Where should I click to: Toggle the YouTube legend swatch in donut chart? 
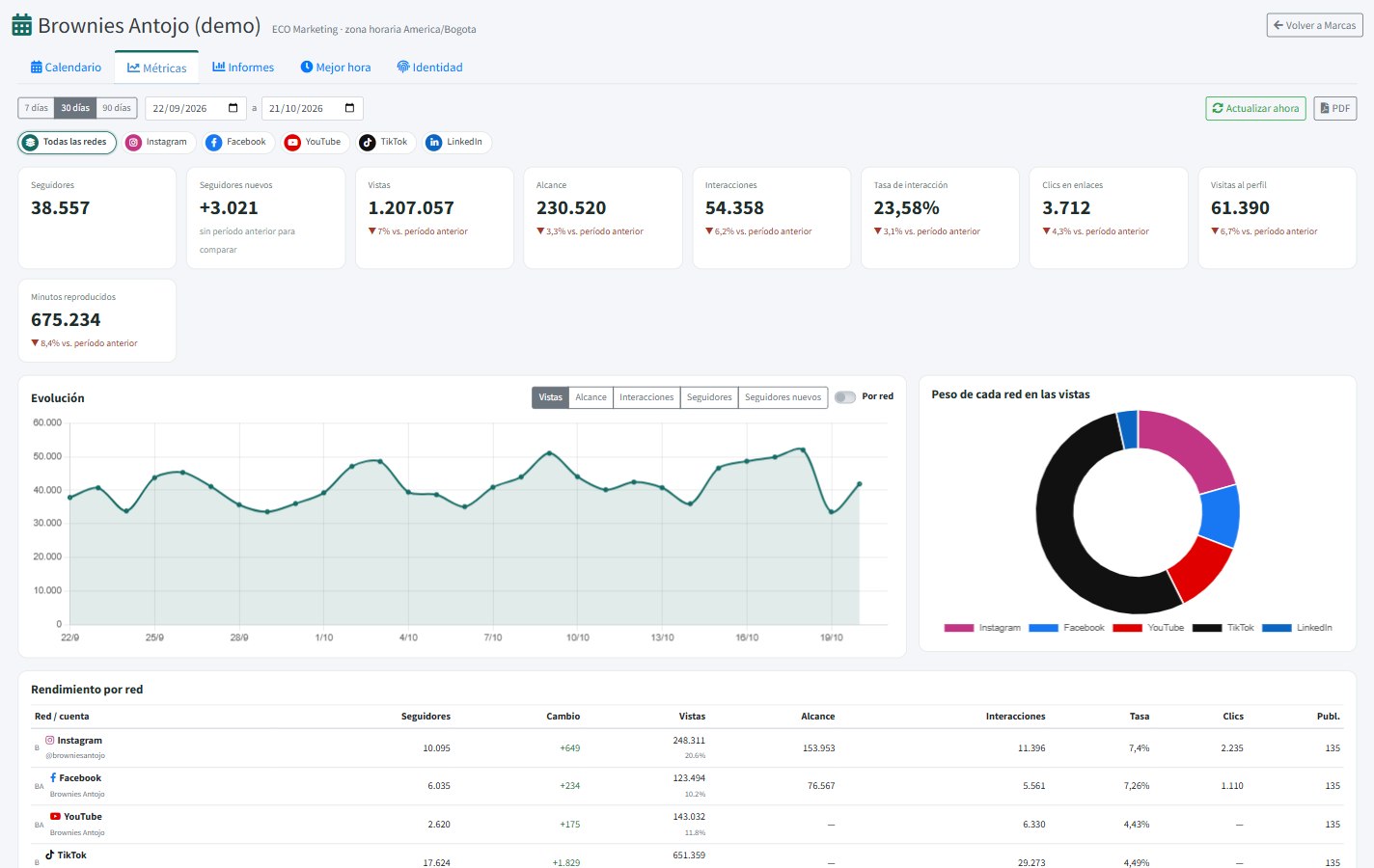[x=1128, y=628]
